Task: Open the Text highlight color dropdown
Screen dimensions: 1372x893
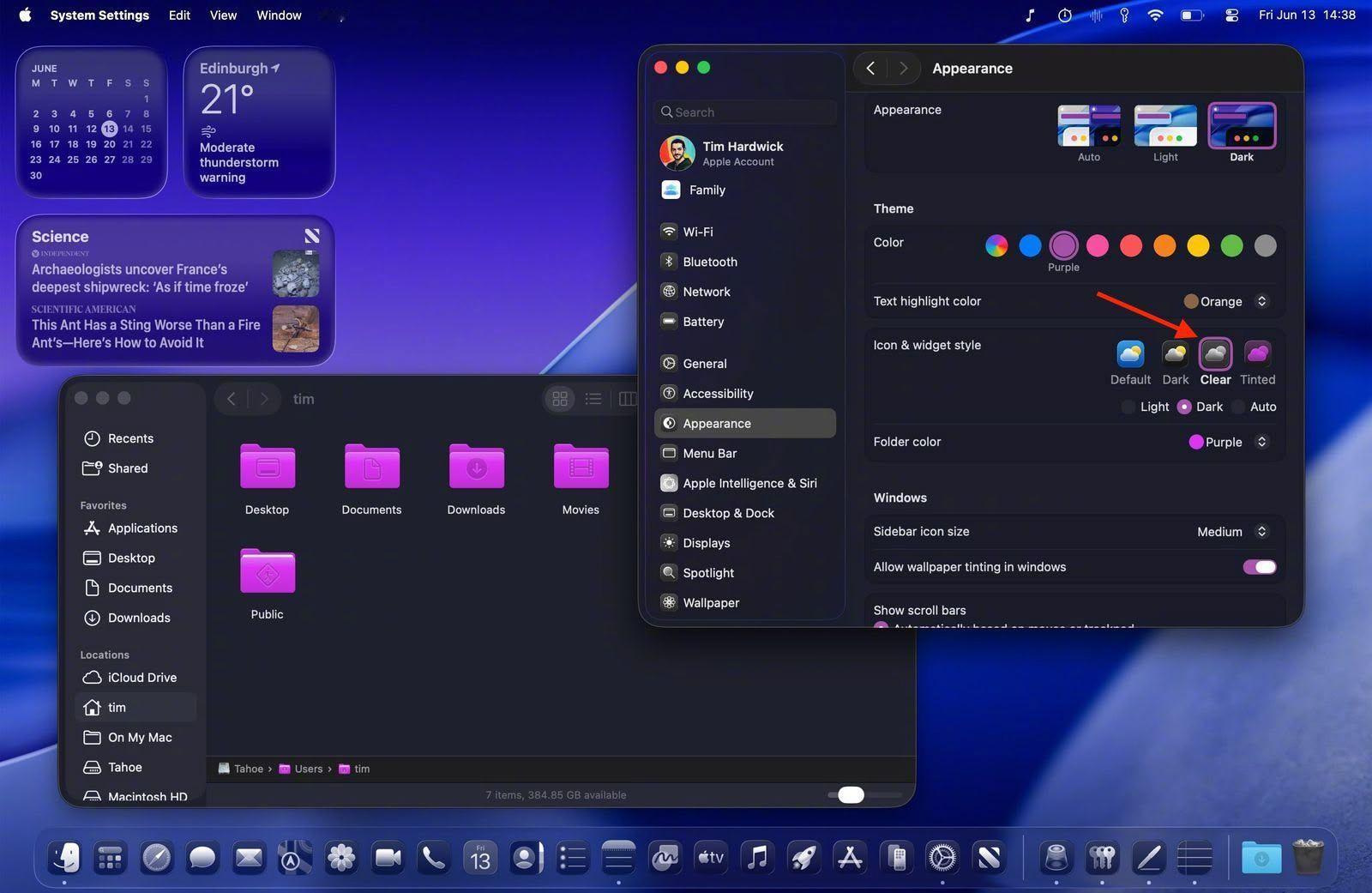Action: [1225, 301]
